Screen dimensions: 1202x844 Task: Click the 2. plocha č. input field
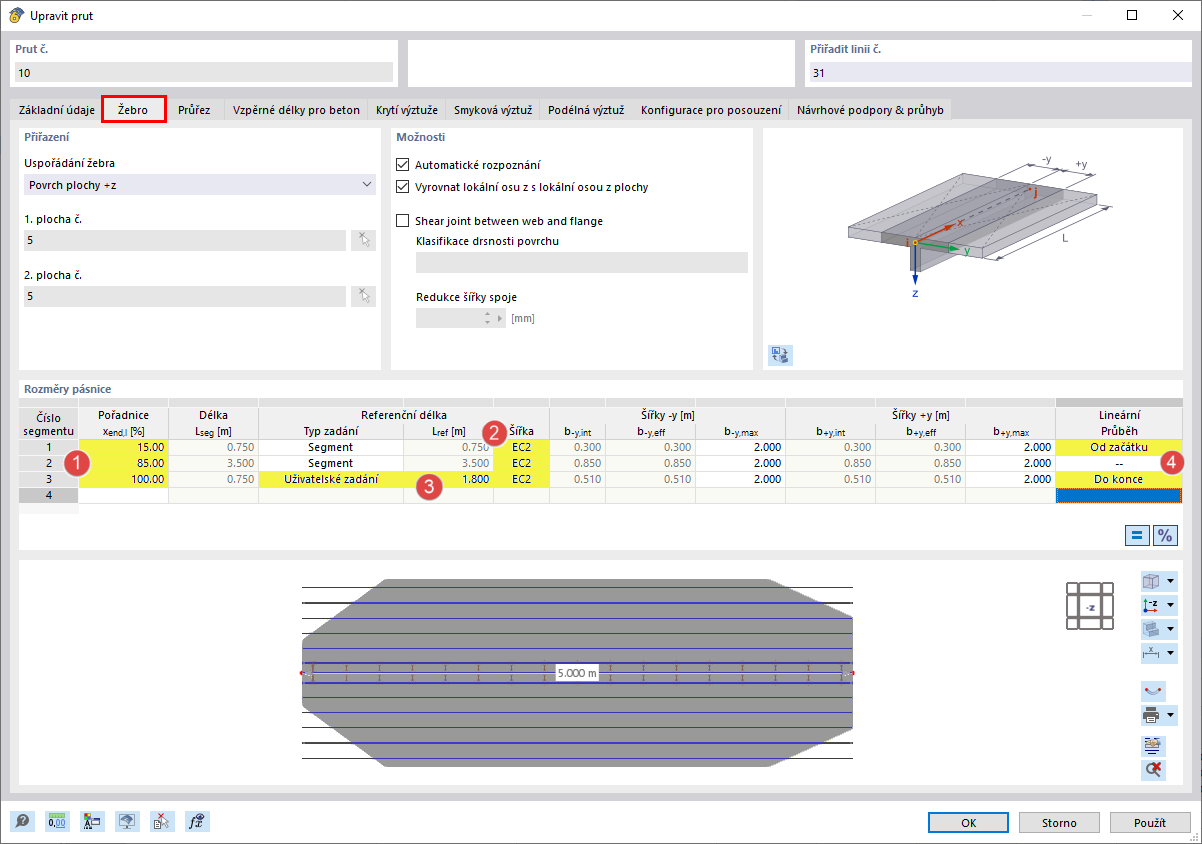pos(185,296)
